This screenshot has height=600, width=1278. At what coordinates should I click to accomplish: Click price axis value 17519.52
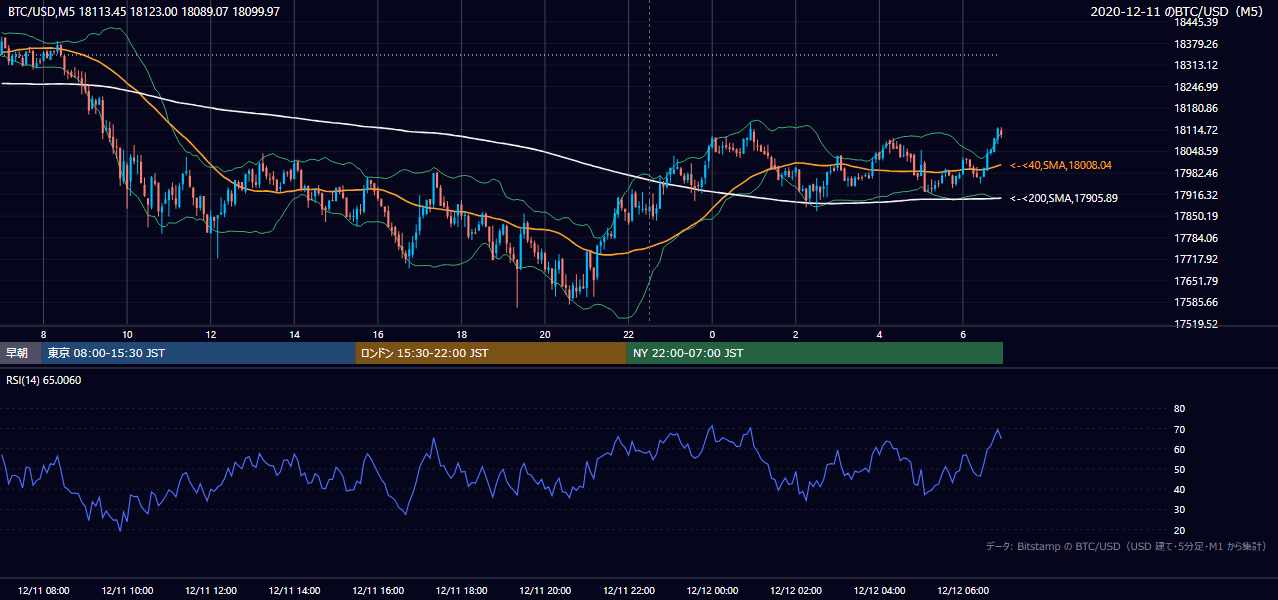(1196, 324)
